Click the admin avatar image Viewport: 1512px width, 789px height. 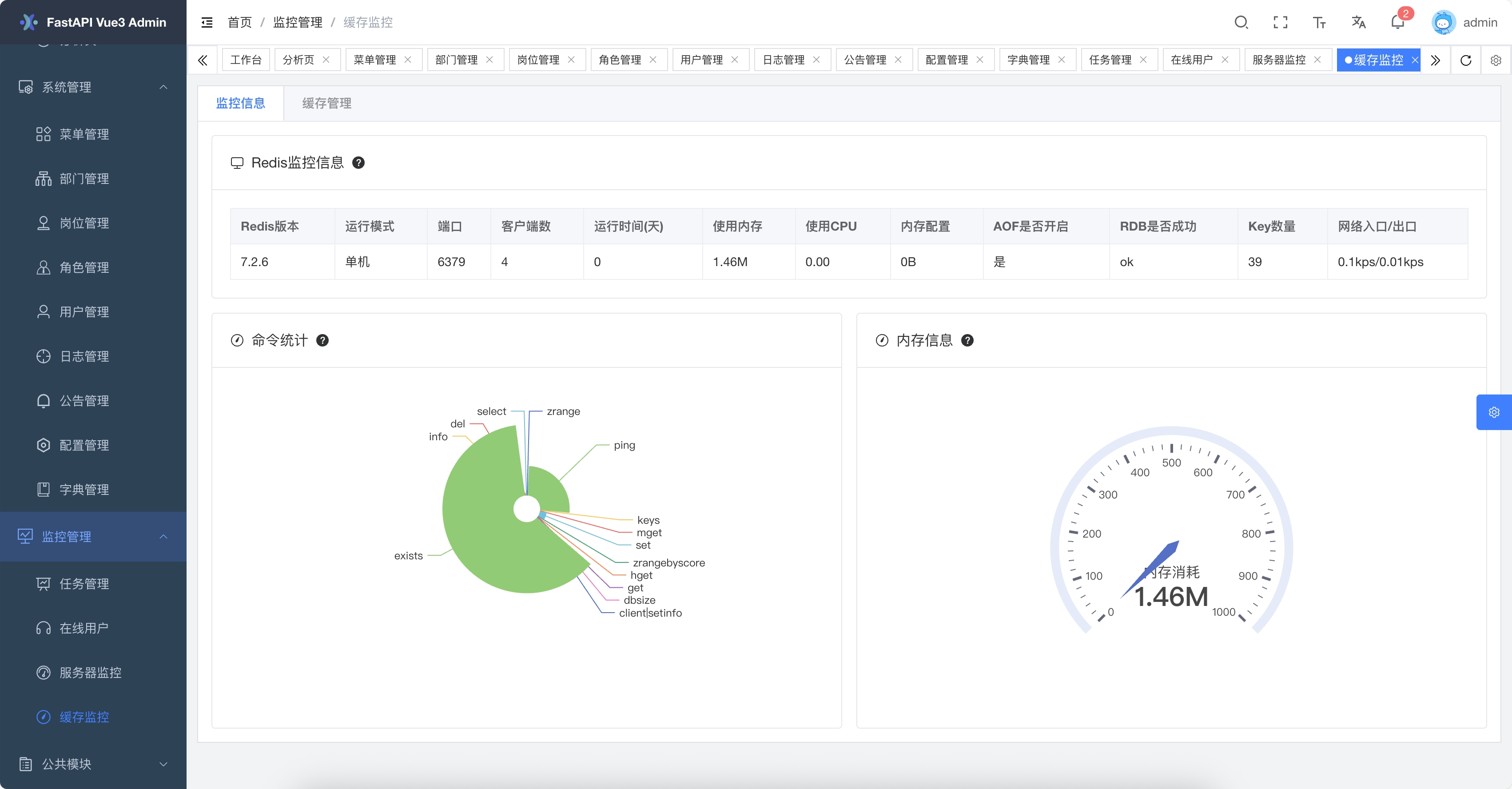pos(1443,22)
